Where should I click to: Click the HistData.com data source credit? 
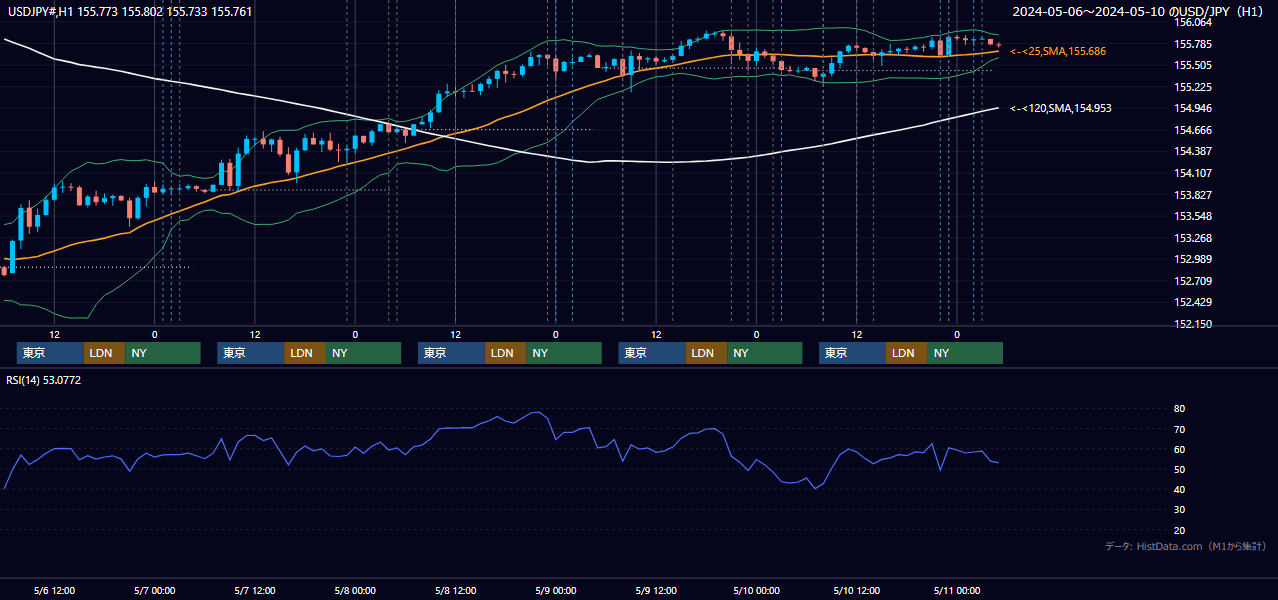pos(1186,546)
